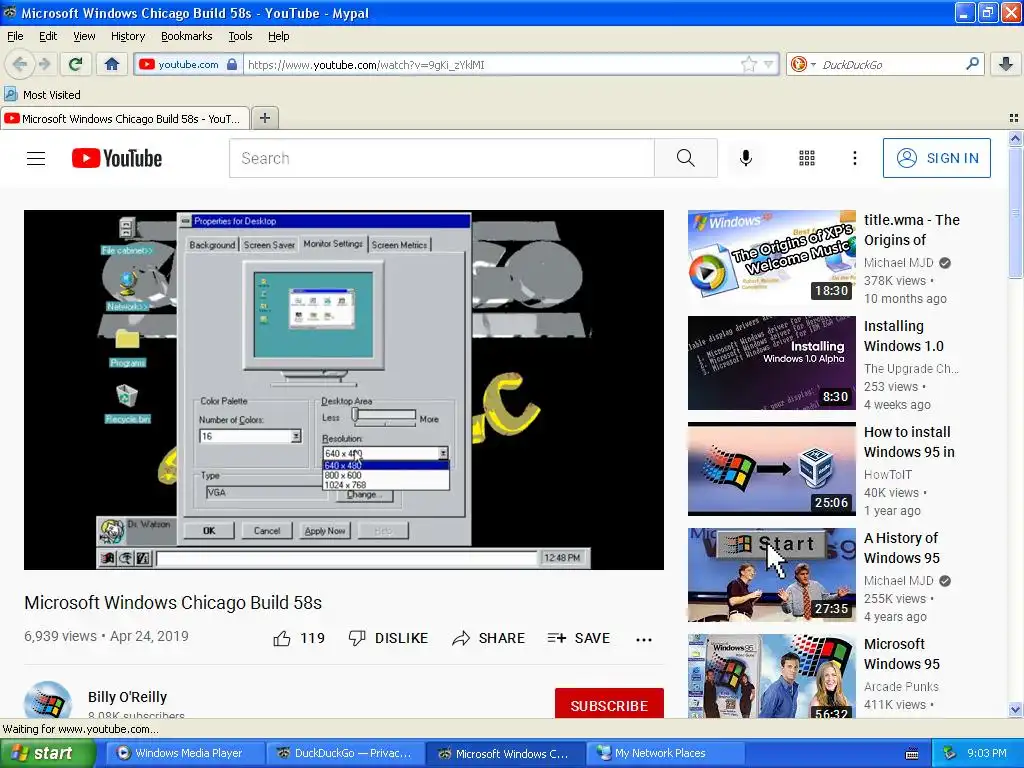
Task: Click the HowToIT channel name
Action: tap(888, 475)
